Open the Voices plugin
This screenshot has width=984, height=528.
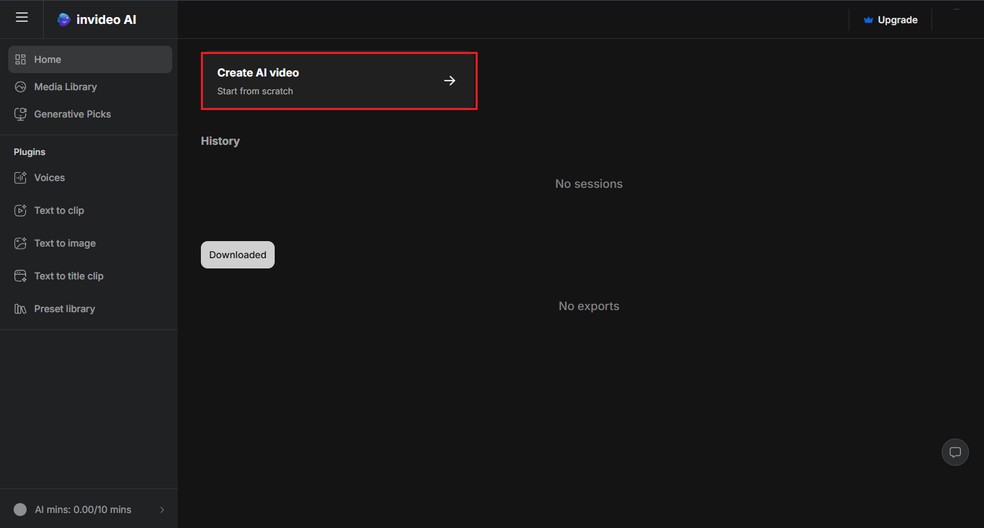(90, 178)
